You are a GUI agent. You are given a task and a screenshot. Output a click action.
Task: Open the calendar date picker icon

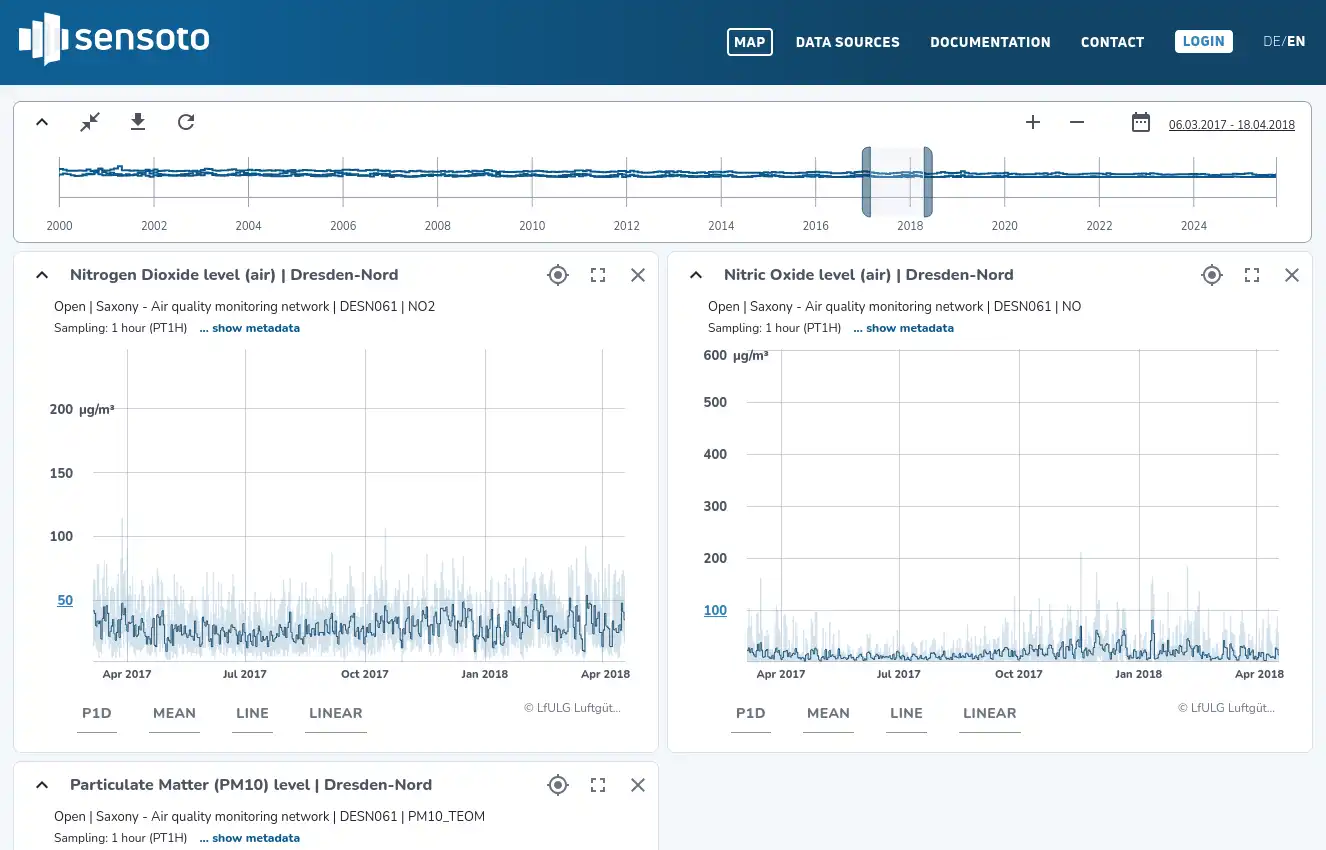click(x=1141, y=122)
